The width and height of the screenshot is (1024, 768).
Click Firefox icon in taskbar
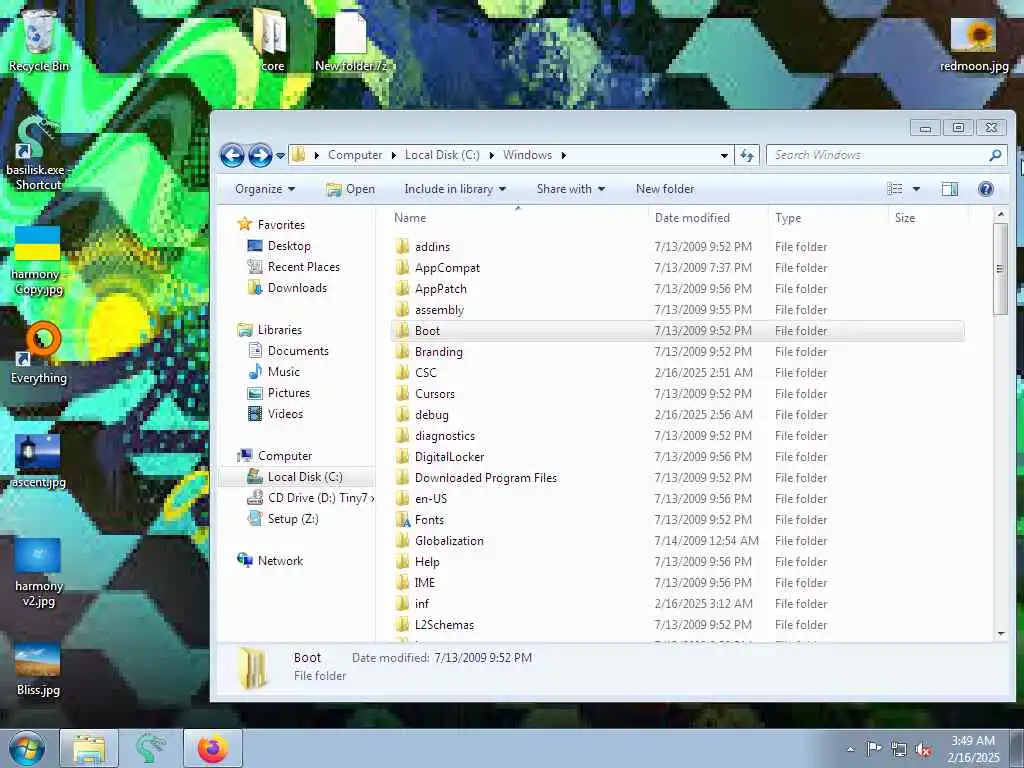[213, 748]
